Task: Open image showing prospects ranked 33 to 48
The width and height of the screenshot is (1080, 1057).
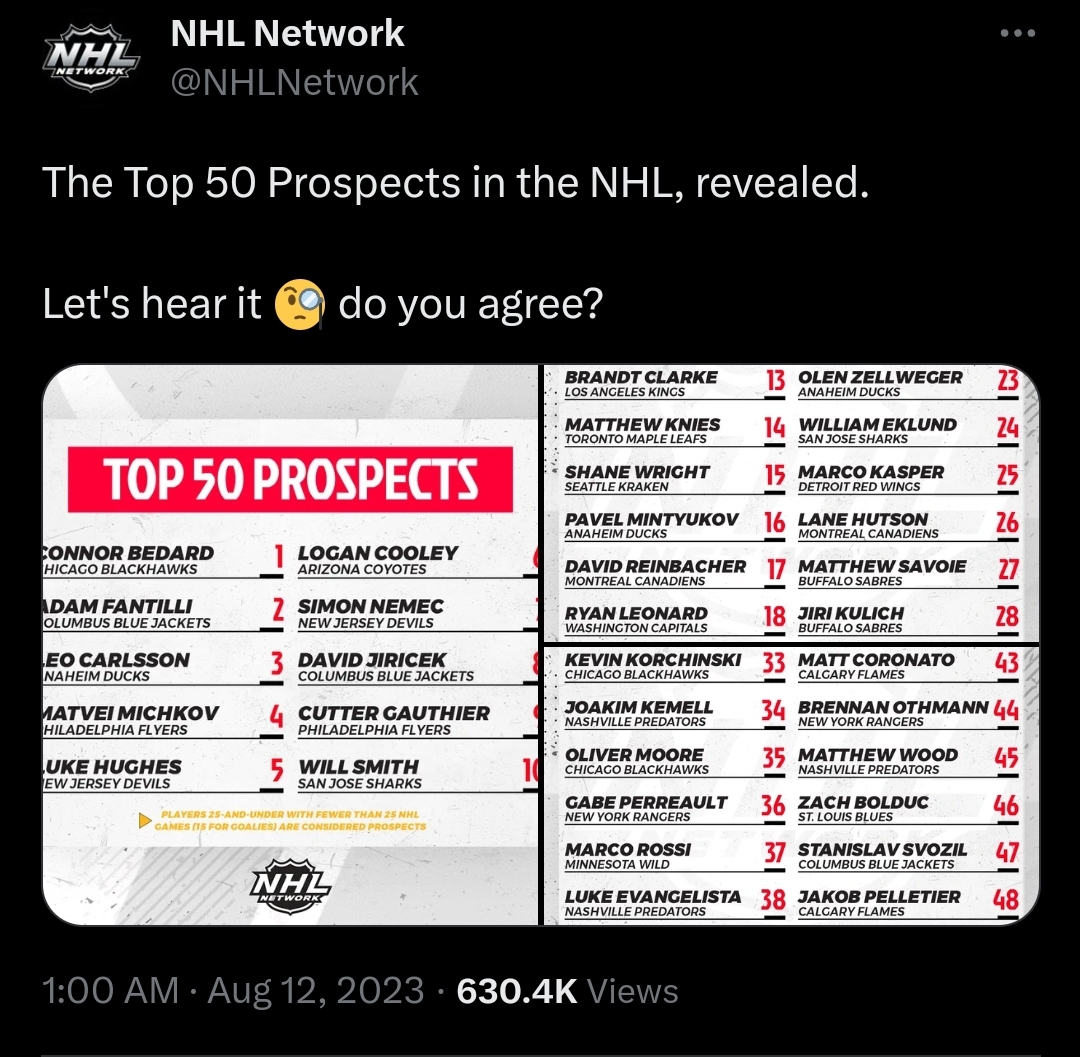Action: coord(790,785)
